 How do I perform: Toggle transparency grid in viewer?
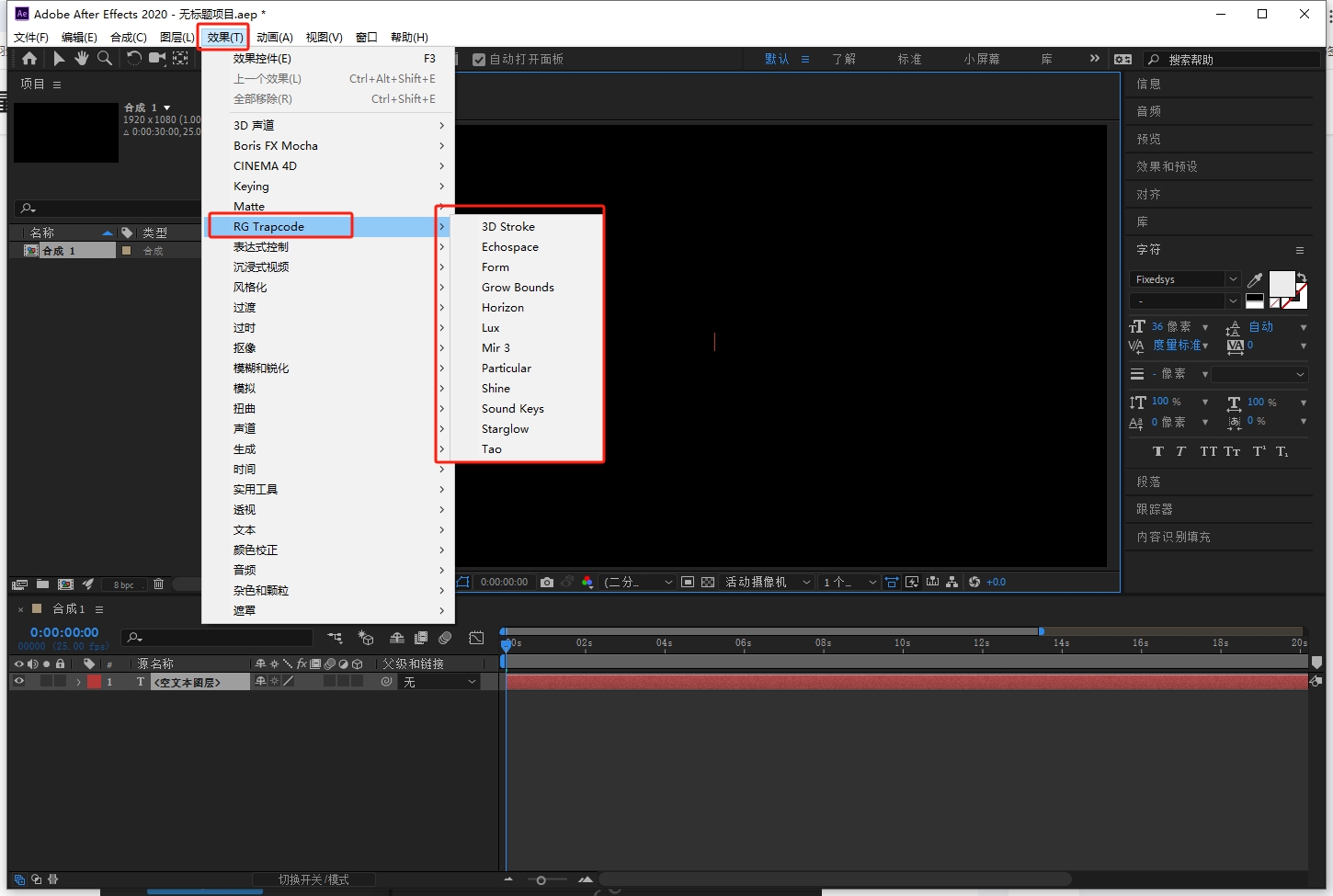pos(708,582)
